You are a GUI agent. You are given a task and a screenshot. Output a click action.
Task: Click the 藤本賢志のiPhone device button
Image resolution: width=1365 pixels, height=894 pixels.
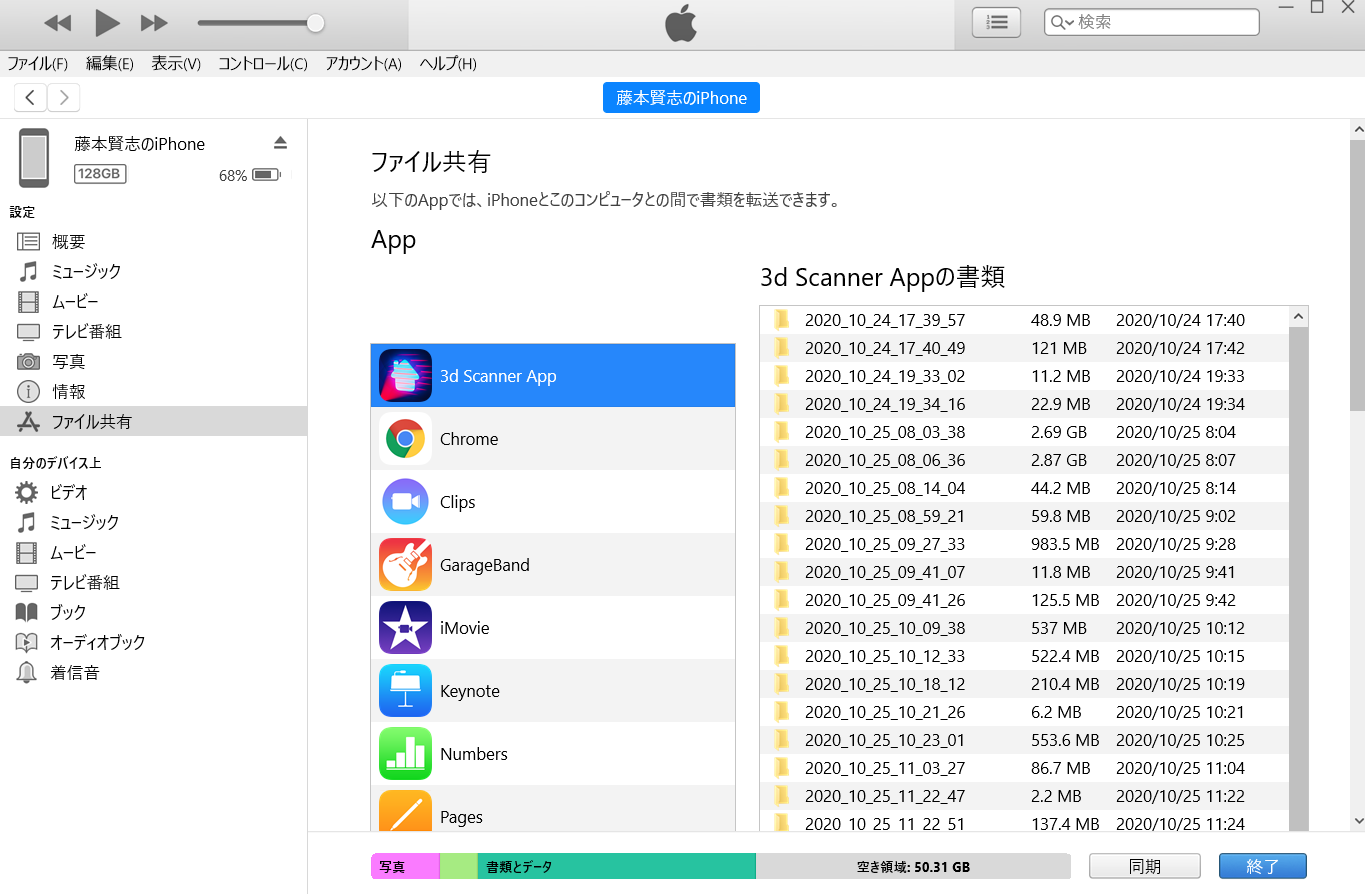[x=681, y=98]
